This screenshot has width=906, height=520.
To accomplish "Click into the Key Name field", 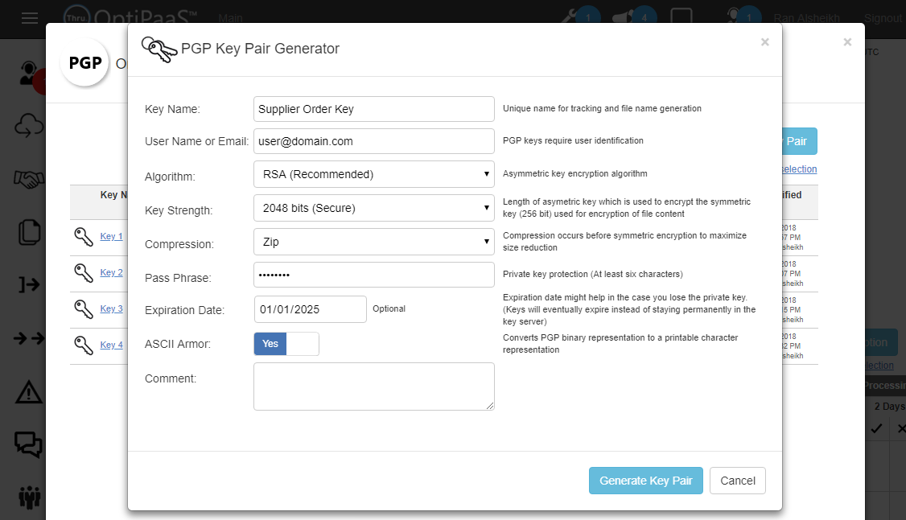I will [x=373, y=109].
